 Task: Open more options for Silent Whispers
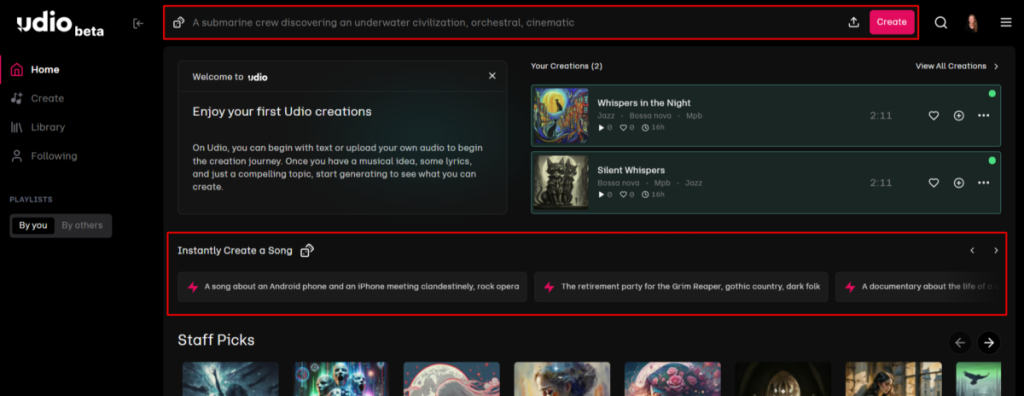click(984, 183)
